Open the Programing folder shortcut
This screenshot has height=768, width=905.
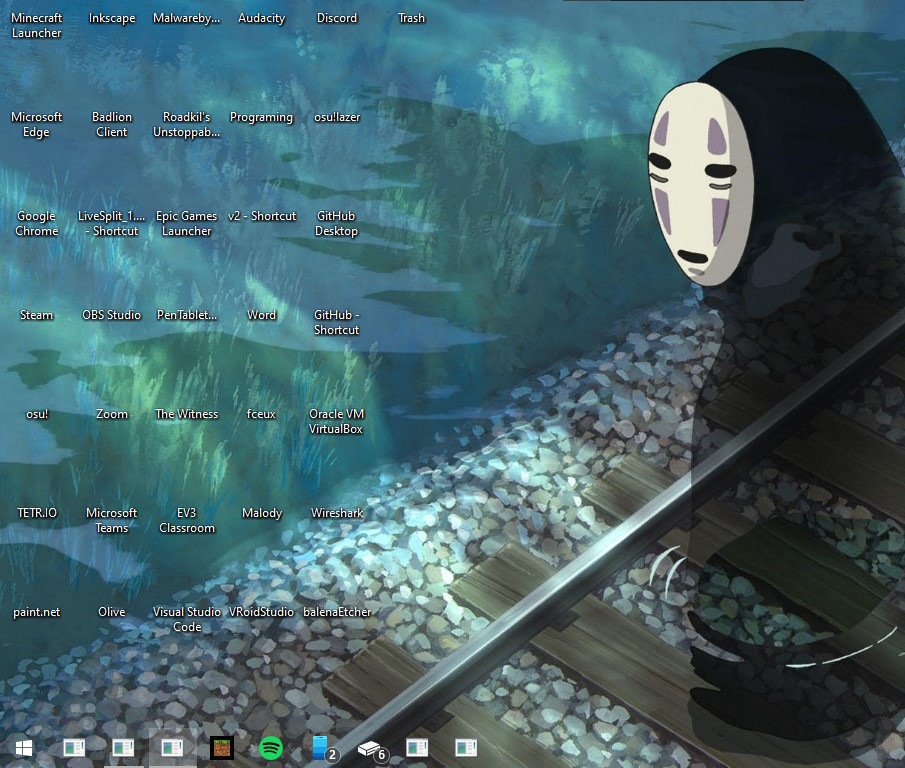261,117
